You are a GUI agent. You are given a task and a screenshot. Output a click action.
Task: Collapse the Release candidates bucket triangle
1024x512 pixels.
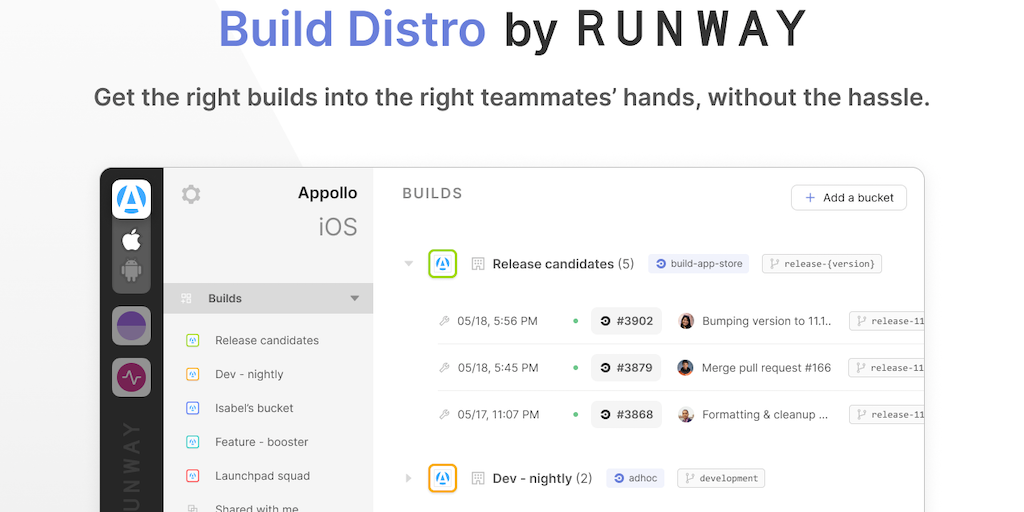(409, 264)
